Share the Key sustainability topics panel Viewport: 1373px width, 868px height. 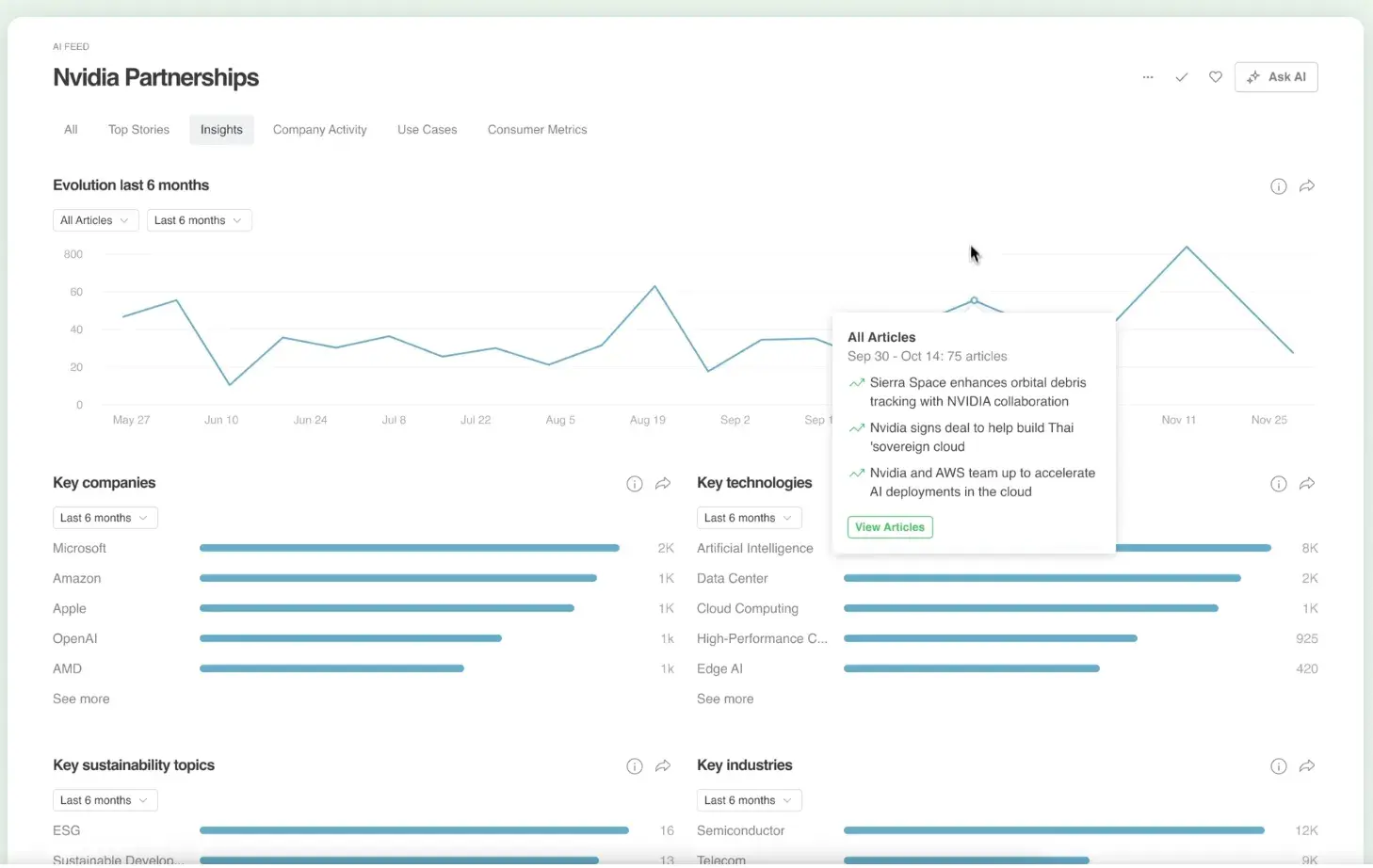click(x=663, y=766)
